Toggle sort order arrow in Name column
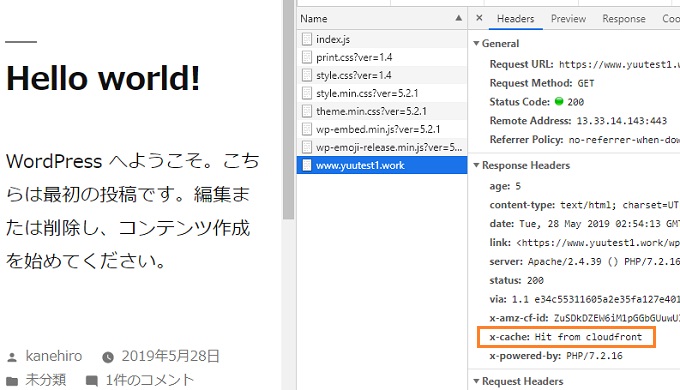The width and height of the screenshot is (680, 390). pos(458,18)
